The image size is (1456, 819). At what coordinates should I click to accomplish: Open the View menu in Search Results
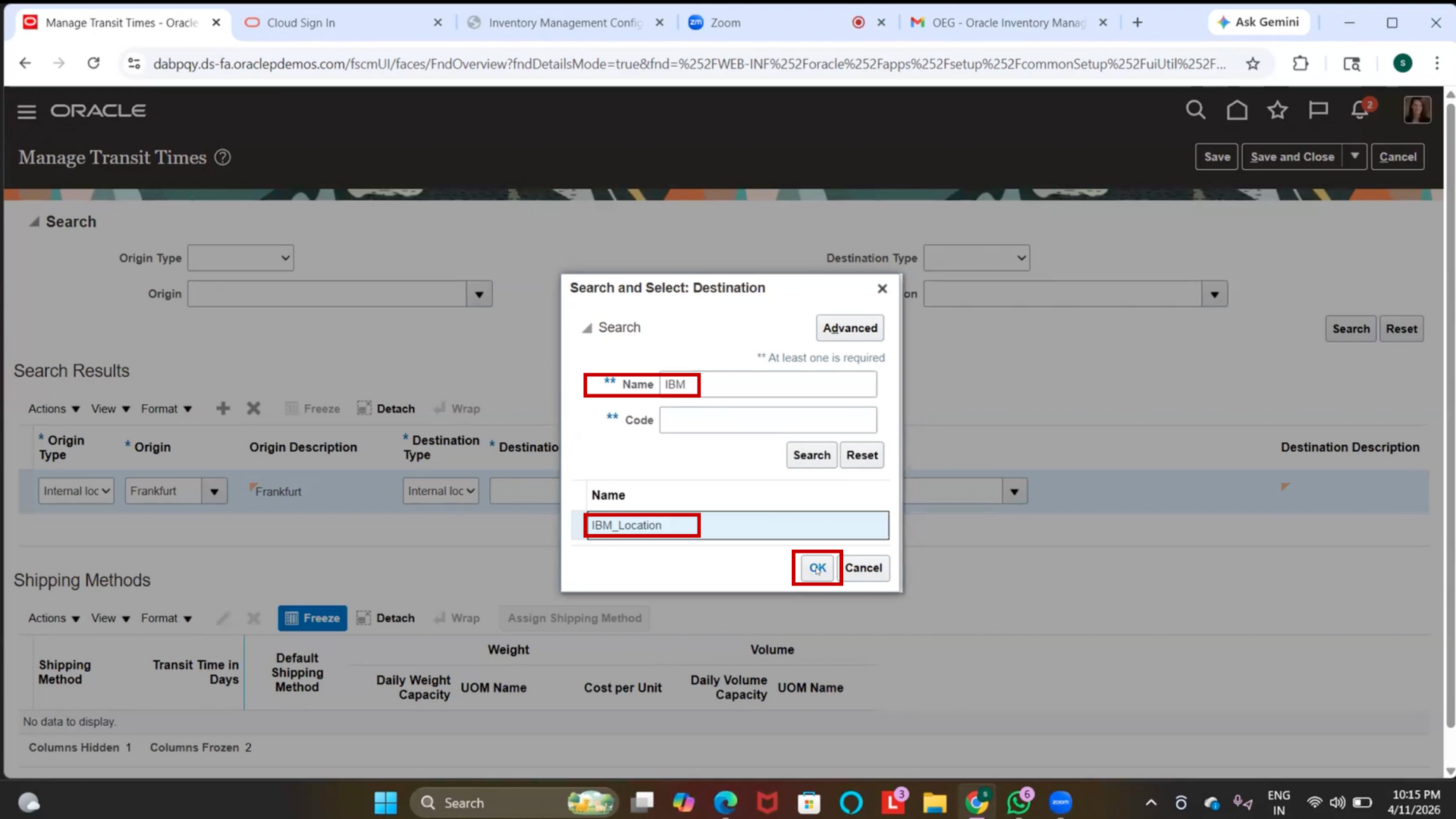pos(111,409)
